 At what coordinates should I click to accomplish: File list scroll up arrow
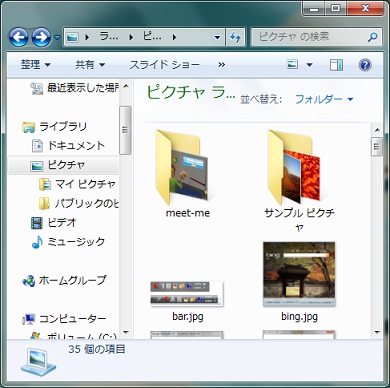pyautogui.click(x=377, y=130)
